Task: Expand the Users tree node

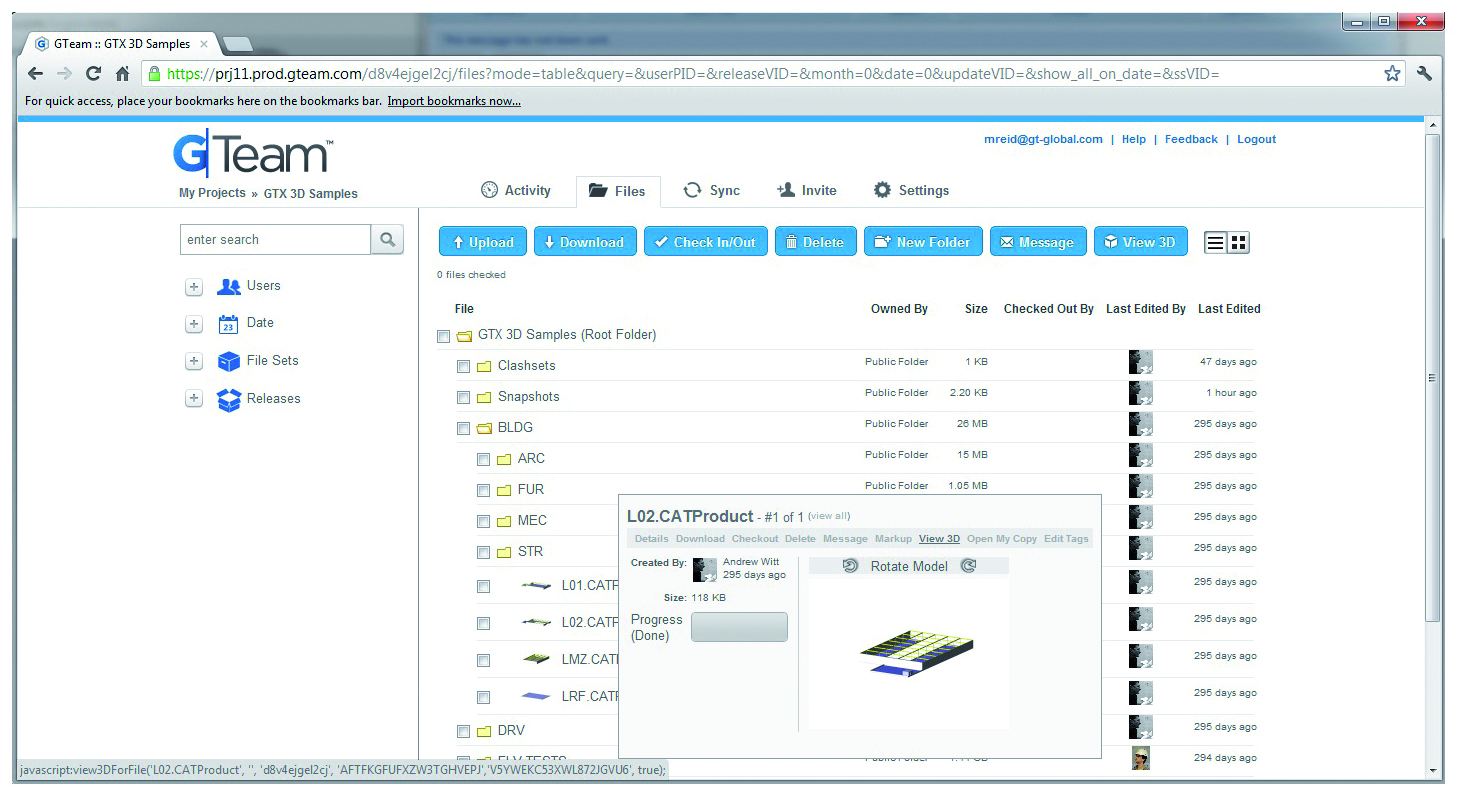Action: 194,287
